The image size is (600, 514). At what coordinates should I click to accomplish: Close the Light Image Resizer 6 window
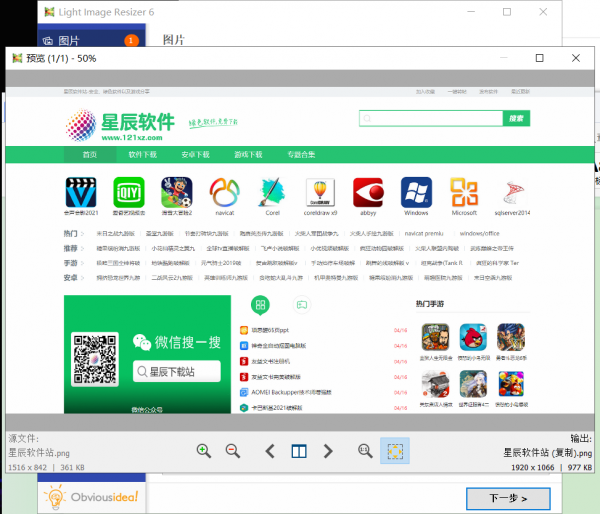click(x=543, y=12)
